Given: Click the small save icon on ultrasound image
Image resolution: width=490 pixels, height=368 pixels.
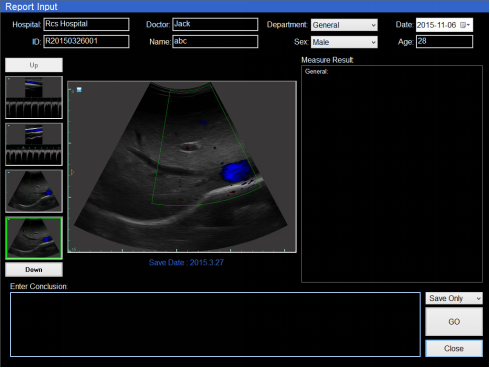Looking at the screenshot, I should click(x=79, y=90).
